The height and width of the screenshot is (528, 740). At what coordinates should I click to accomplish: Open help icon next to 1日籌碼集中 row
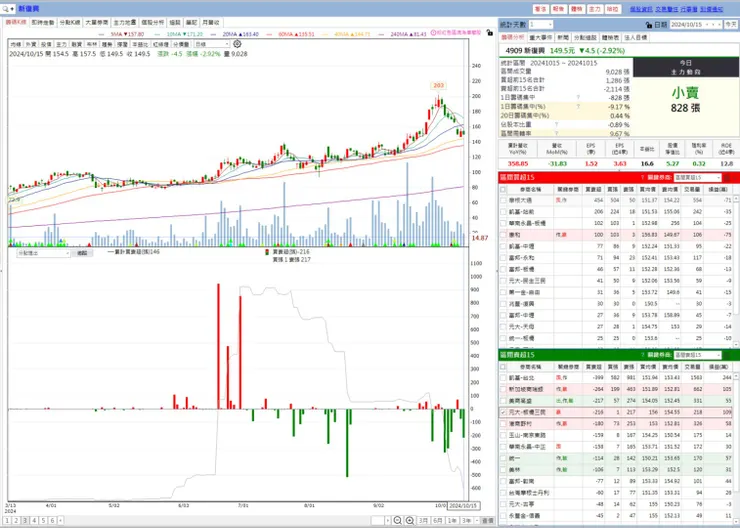(578, 98)
